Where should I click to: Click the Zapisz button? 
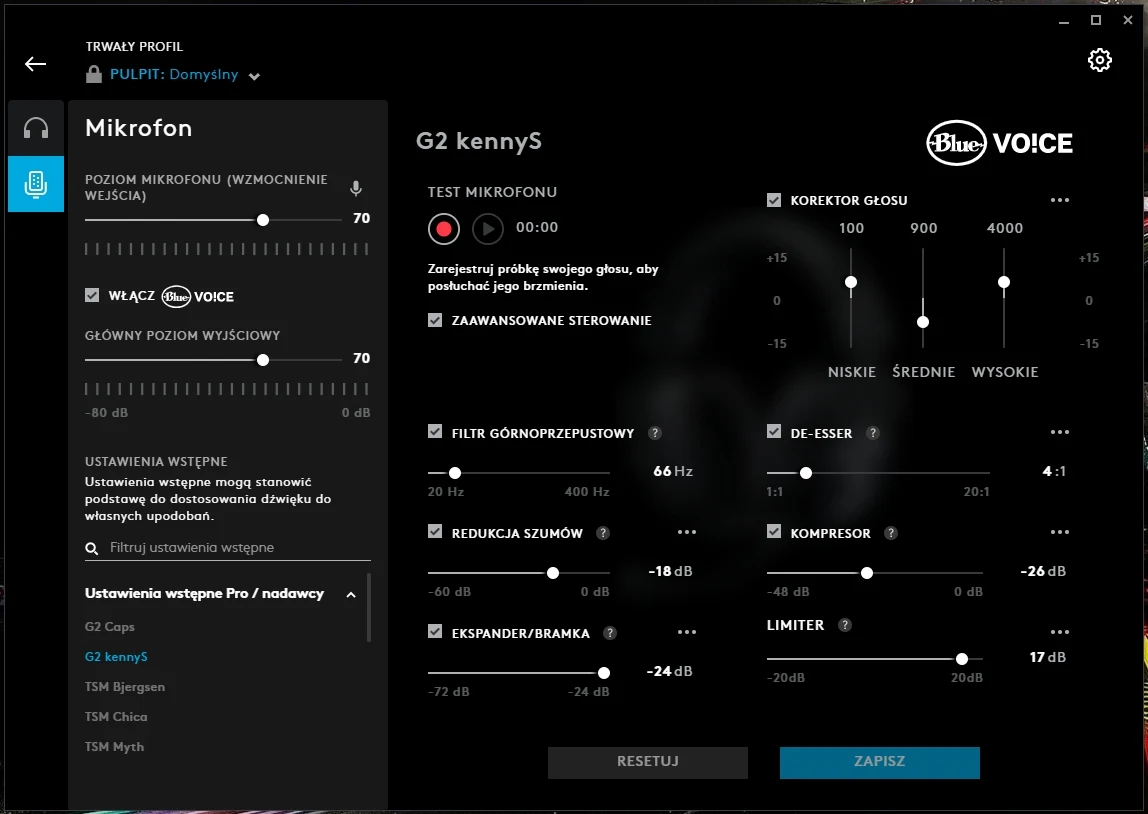(879, 762)
